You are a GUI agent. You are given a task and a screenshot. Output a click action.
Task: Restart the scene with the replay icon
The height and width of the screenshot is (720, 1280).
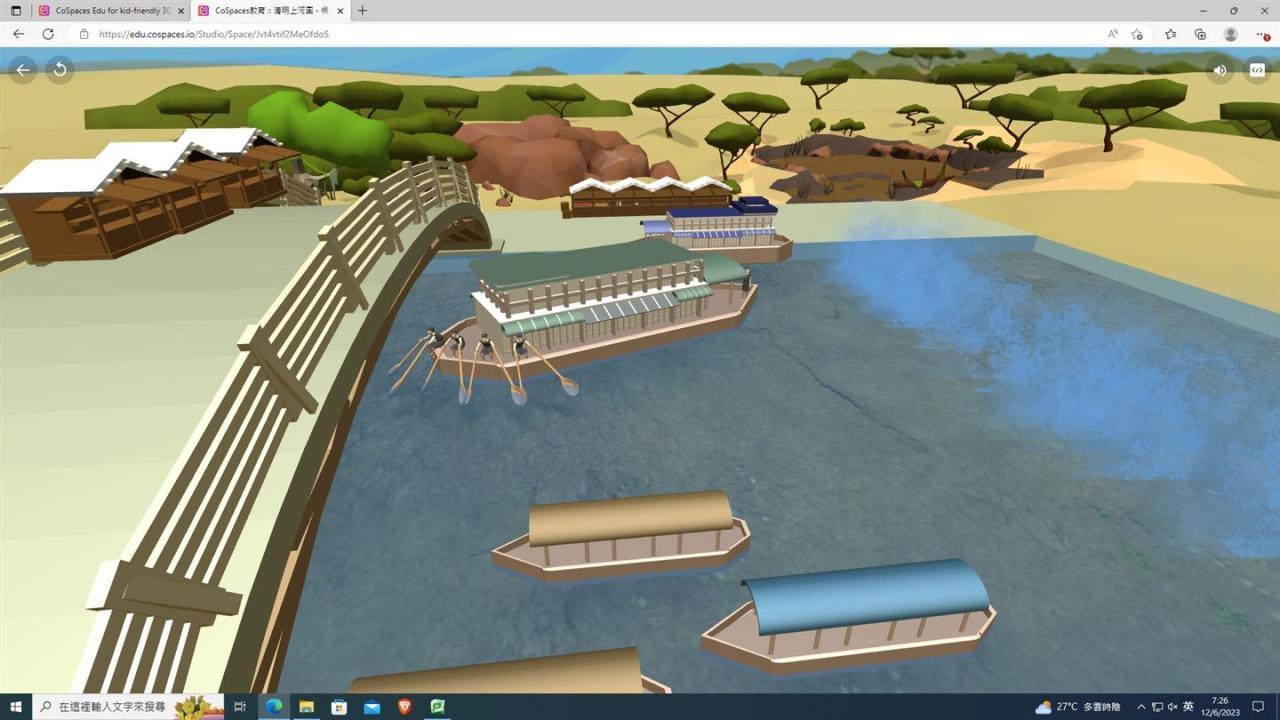(x=60, y=70)
